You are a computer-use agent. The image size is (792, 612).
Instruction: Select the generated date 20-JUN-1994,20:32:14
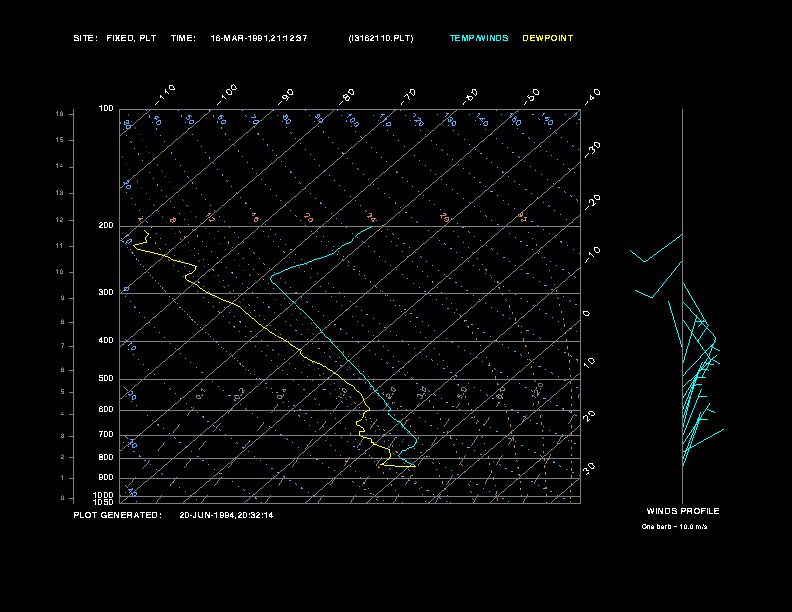226,515
